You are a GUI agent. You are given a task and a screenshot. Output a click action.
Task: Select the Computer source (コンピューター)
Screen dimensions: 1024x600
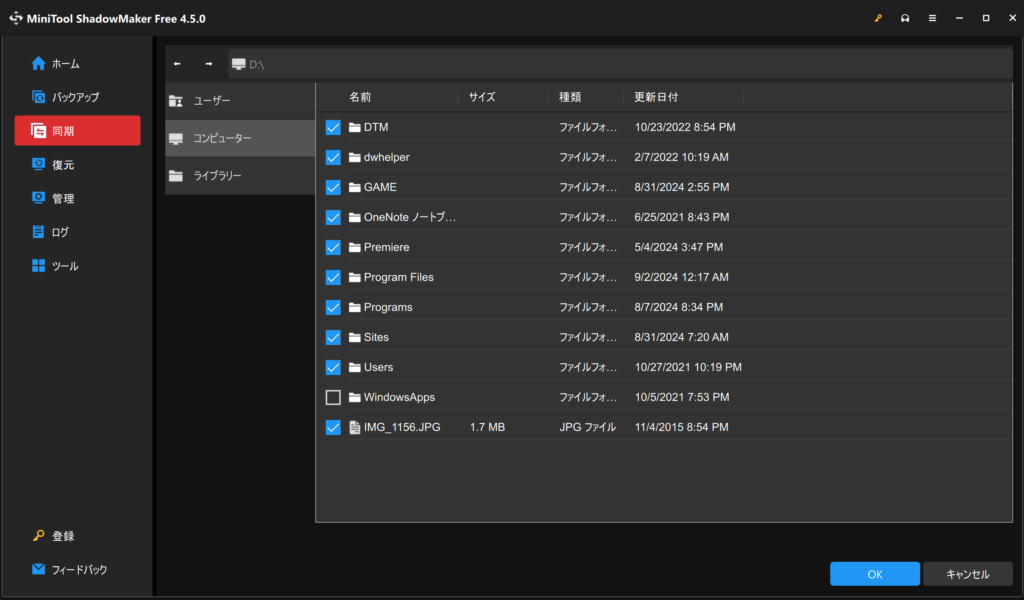tap(240, 138)
